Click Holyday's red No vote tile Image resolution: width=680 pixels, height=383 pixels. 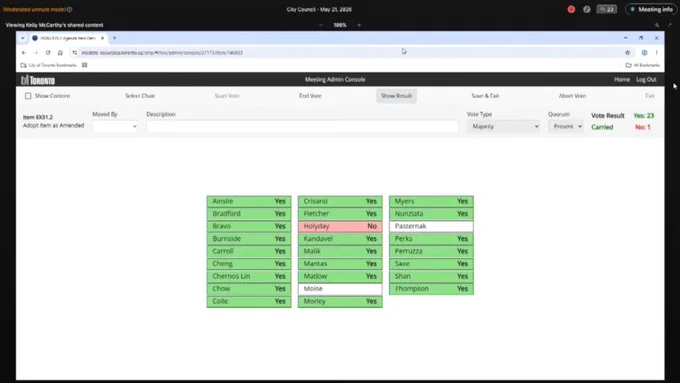340,226
